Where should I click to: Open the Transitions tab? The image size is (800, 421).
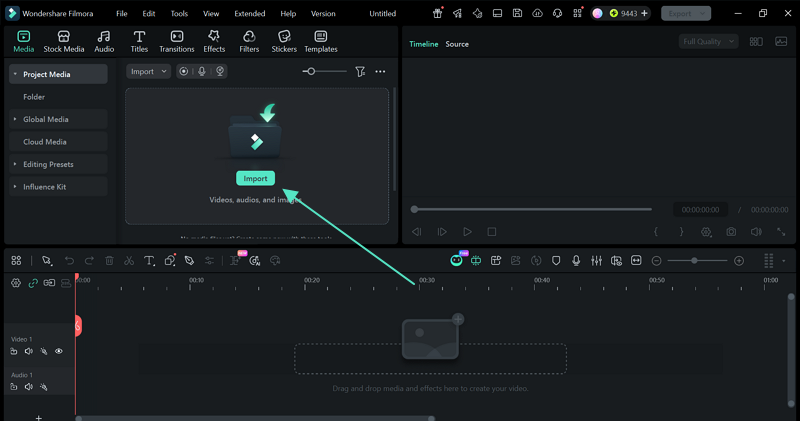pyautogui.click(x=177, y=41)
